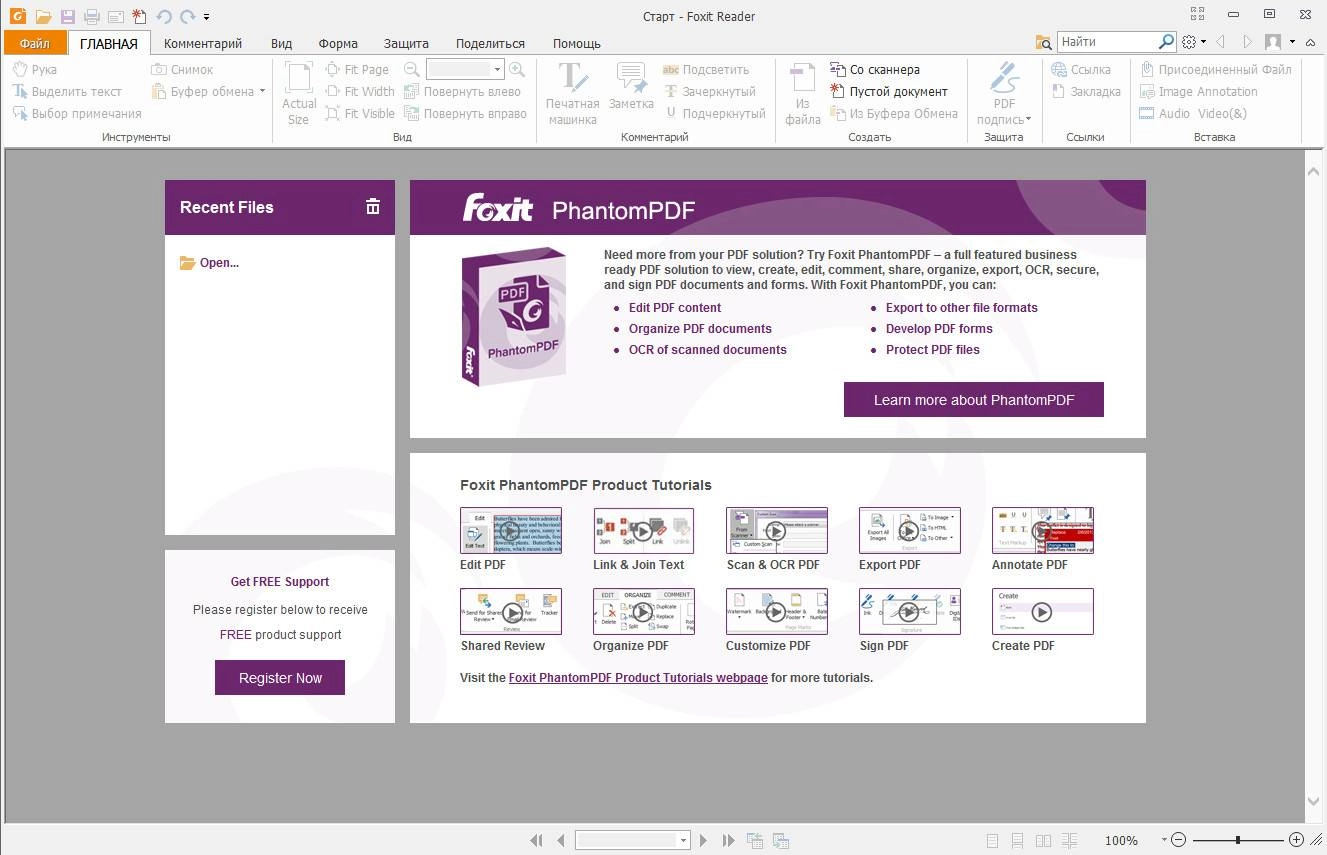
Task: Print using the quick access printer icon
Action: (x=92, y=16)
